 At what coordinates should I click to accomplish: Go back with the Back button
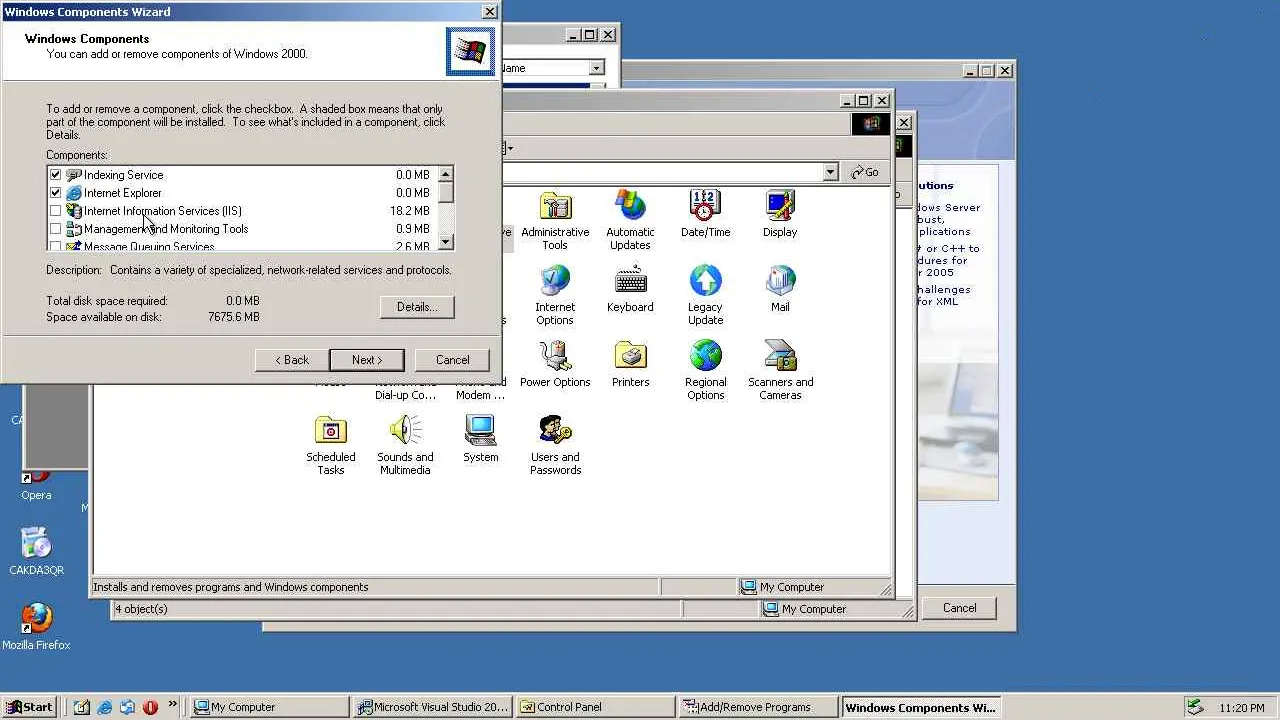[292, 360]
